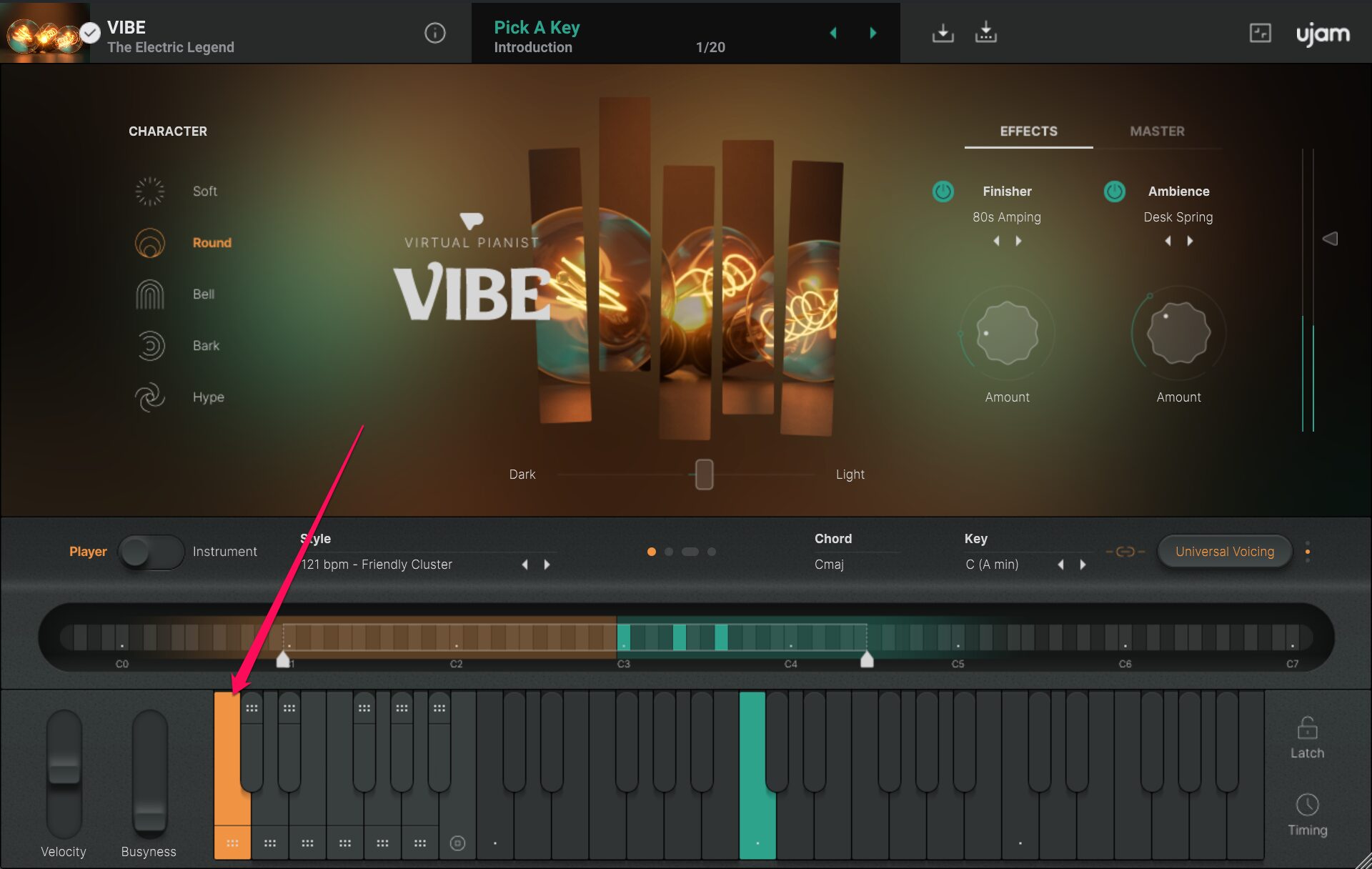
Task: Select next Style with right arrow
Action: (547, 565)
